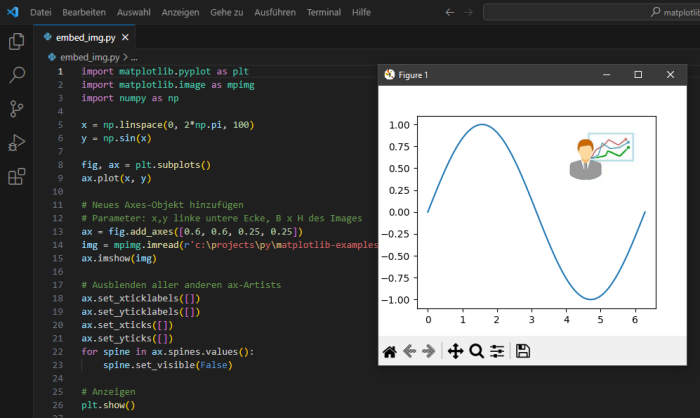700x418 pixels.
Task: Open the Datei menu
Action: [42, 12]
